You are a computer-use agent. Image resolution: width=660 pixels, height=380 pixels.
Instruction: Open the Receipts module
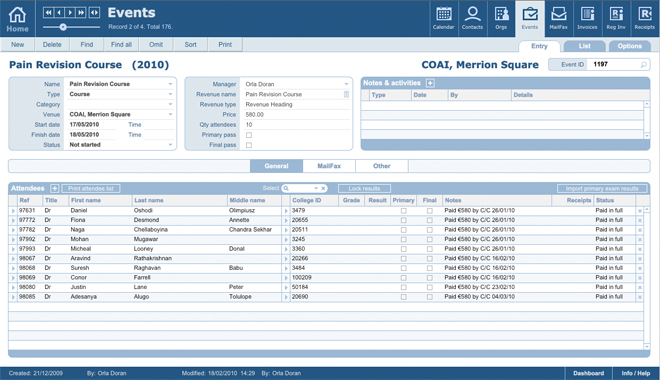point(644,18)
